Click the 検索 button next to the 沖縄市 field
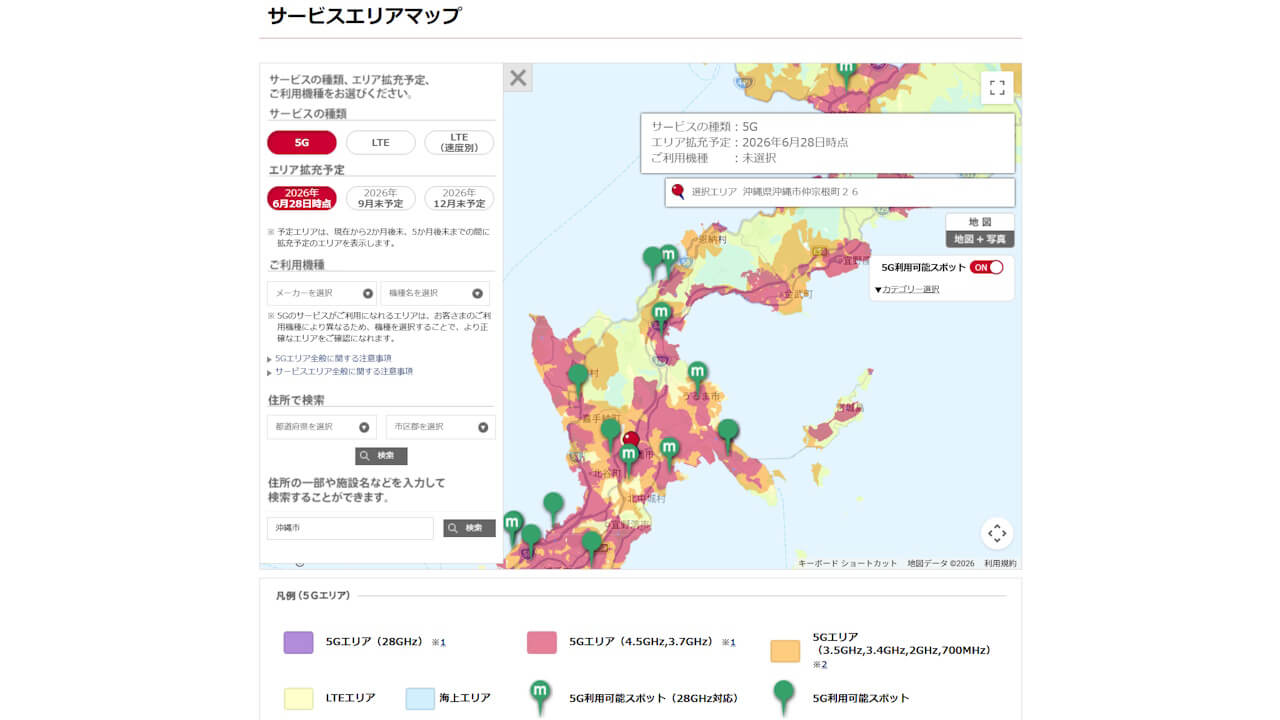 click(x=469, y=528)
